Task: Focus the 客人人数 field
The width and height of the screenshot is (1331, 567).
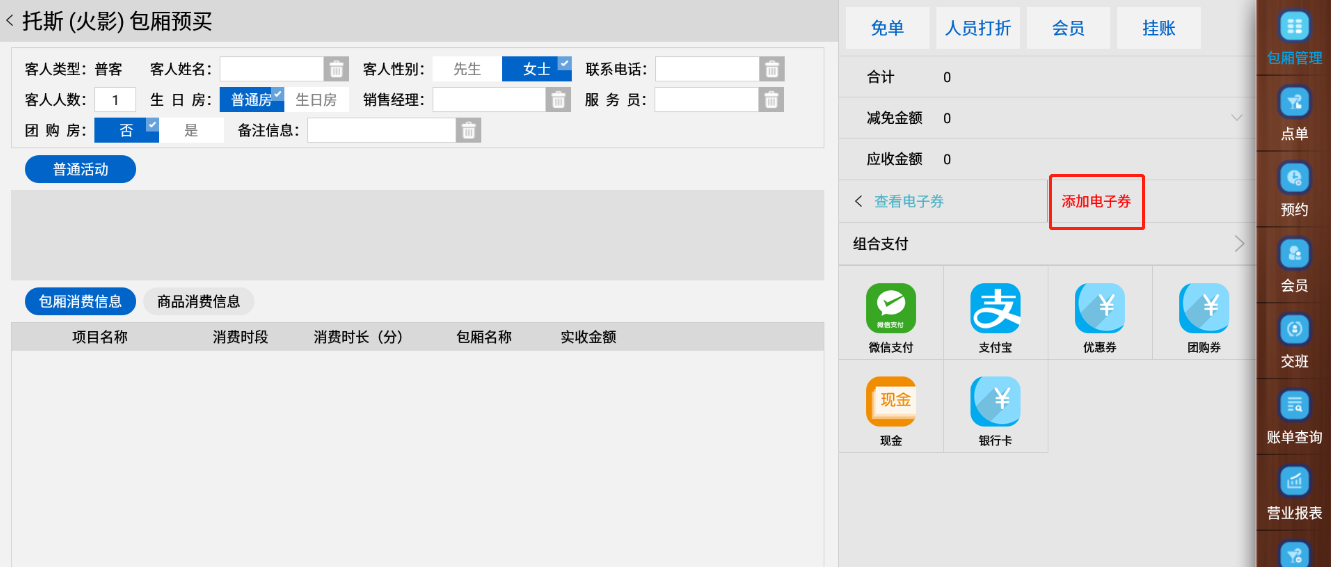Action: [116, 100]
